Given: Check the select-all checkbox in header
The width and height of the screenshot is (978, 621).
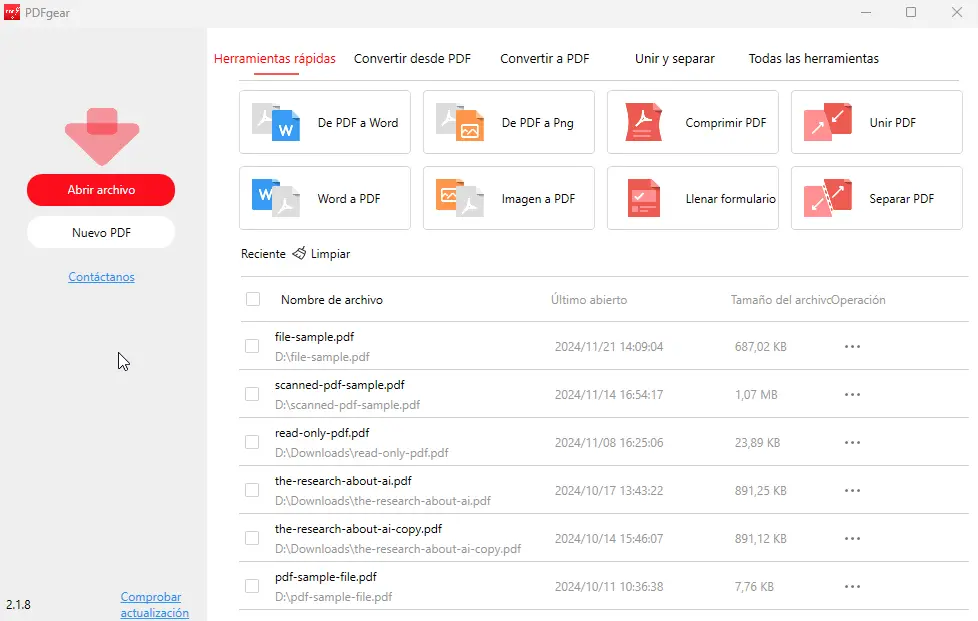Looking at the screenshot, I should [253, 299].
